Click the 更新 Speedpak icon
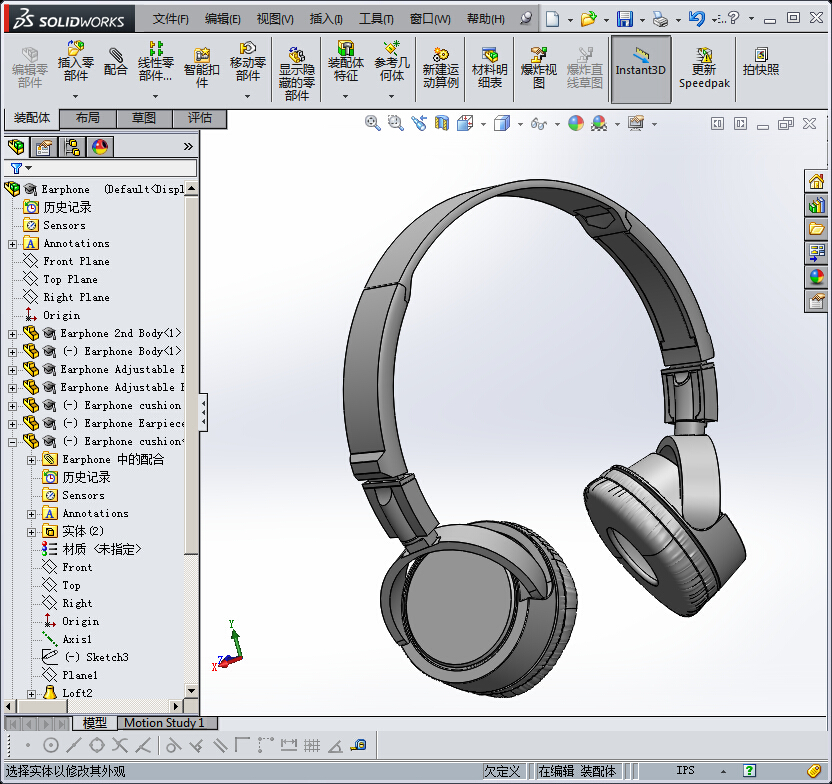832x784 pixels. tap(704, 67)
